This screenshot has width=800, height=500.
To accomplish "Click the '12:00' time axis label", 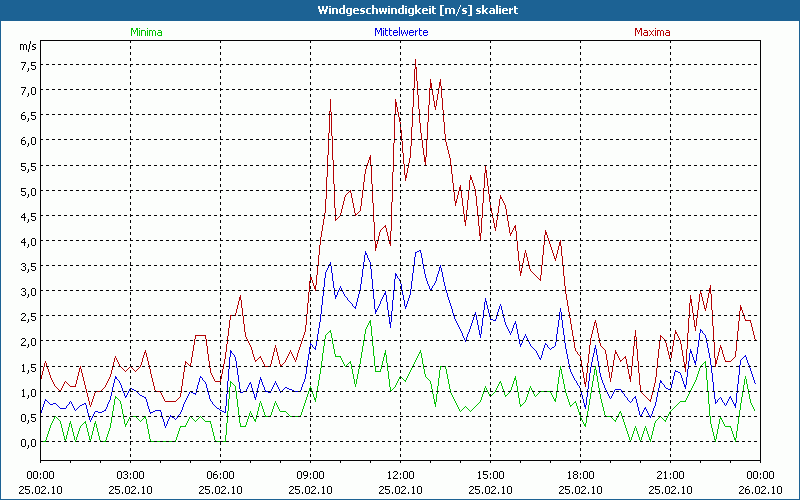I will click(x=401, y=476).
